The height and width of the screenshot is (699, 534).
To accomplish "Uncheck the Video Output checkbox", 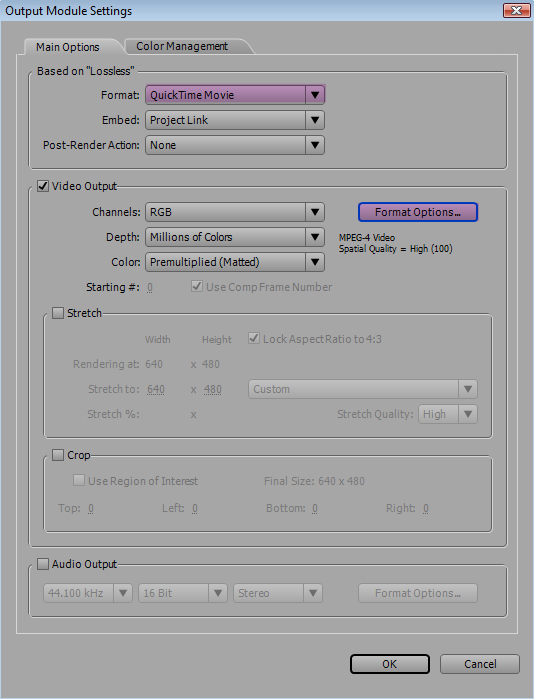I will 43,186.
